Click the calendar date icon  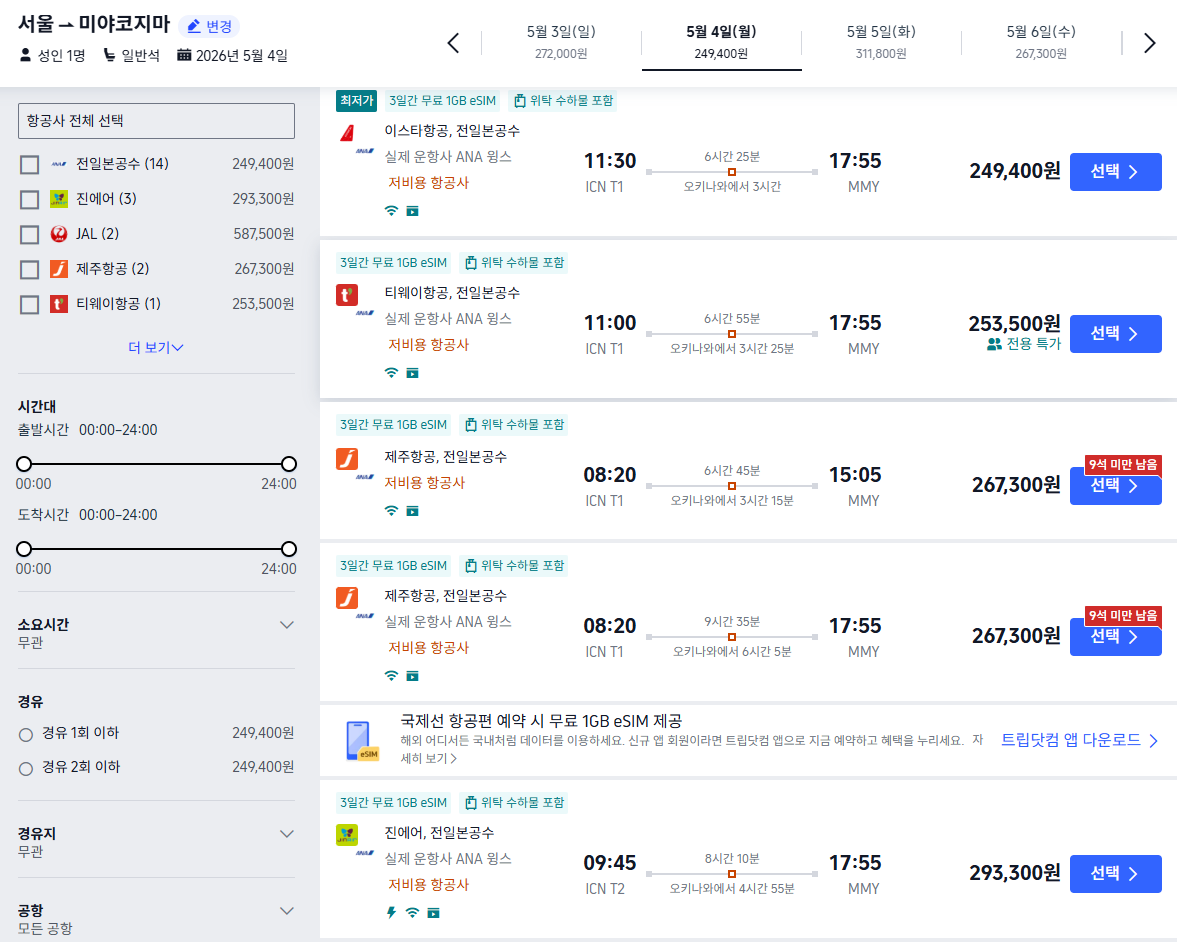click(x=184, y=55)
